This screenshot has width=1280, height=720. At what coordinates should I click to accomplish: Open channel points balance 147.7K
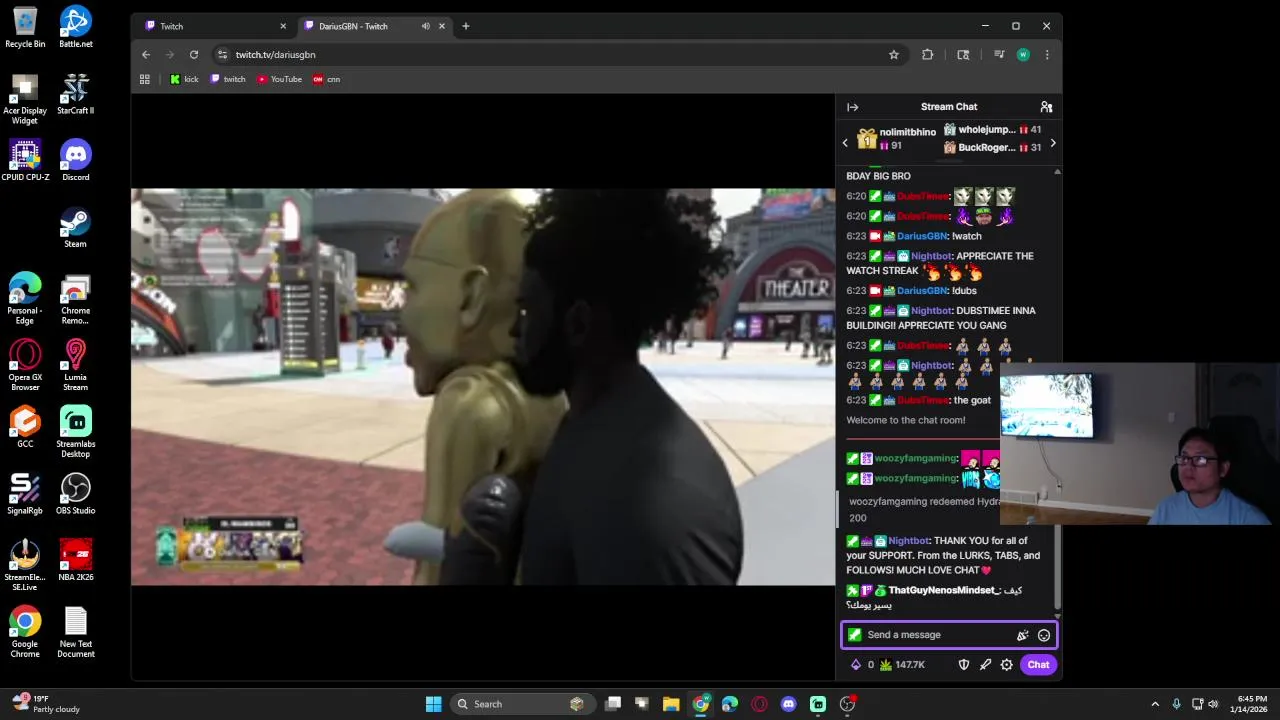[x=902, y=665]
